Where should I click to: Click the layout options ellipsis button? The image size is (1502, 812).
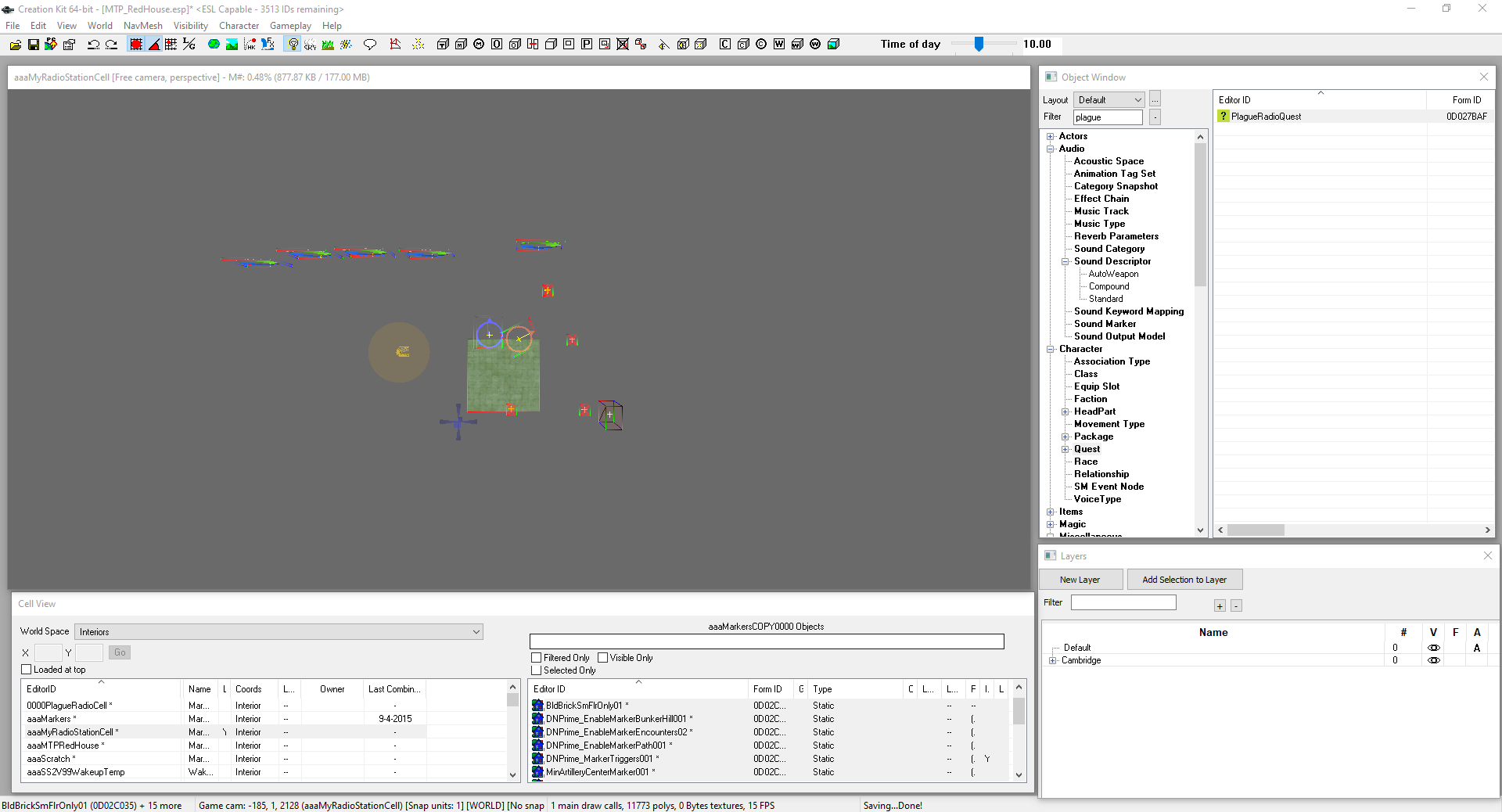point(1155,100)
